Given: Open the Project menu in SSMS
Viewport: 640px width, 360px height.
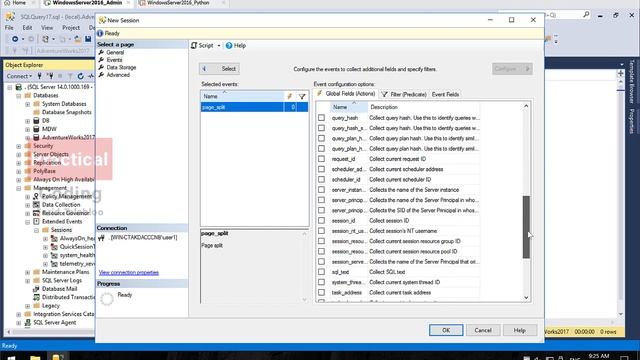Looking at the screenshot, I should [71, 27].
